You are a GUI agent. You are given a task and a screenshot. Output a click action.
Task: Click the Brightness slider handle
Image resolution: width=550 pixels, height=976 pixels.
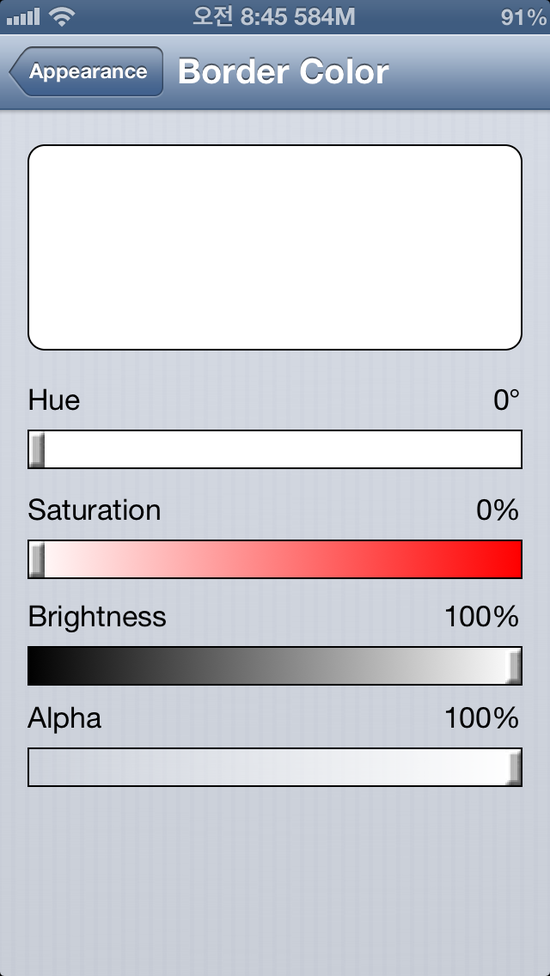tap(513, 666)
